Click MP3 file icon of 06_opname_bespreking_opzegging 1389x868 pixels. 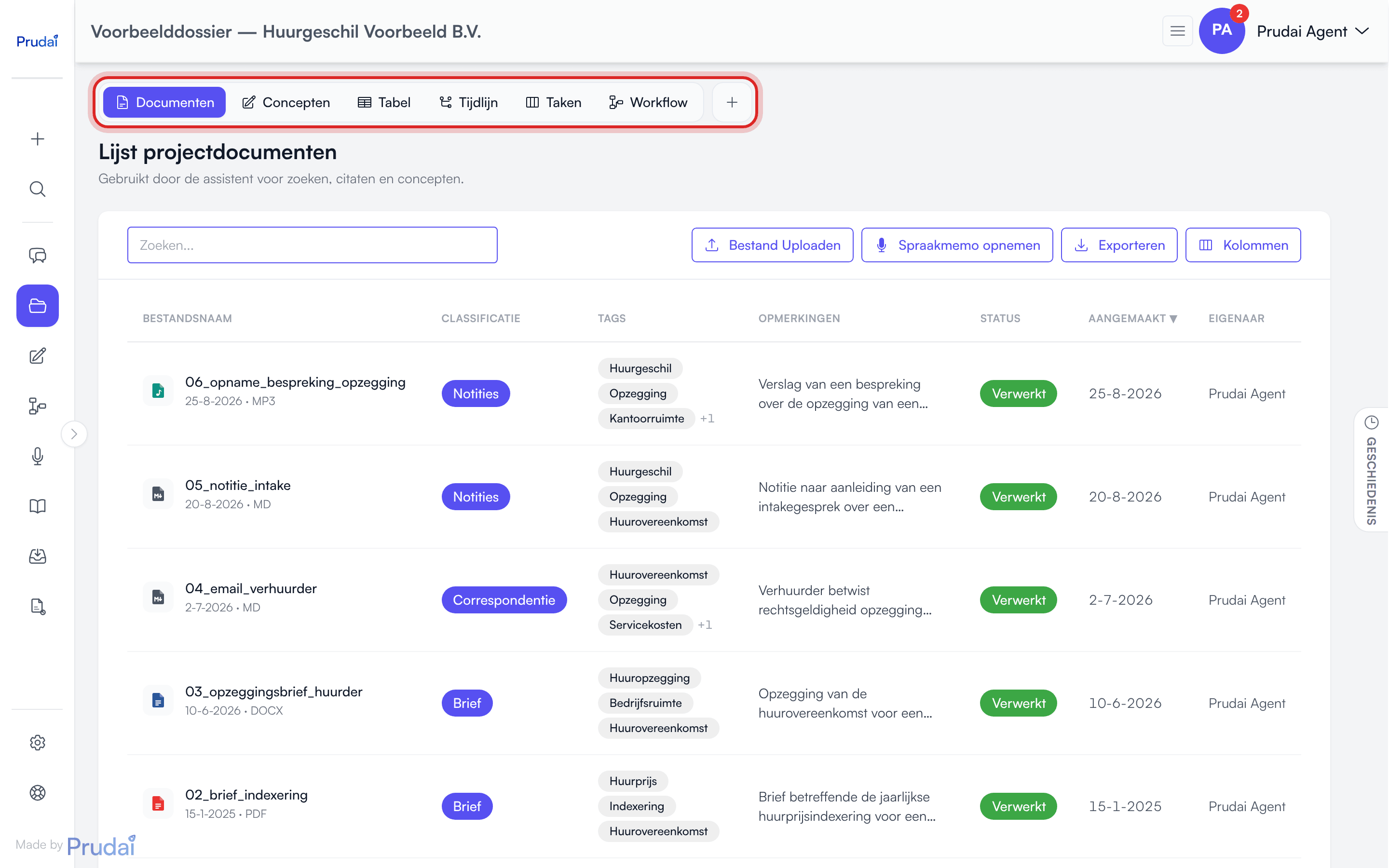(x=158, y=391)
